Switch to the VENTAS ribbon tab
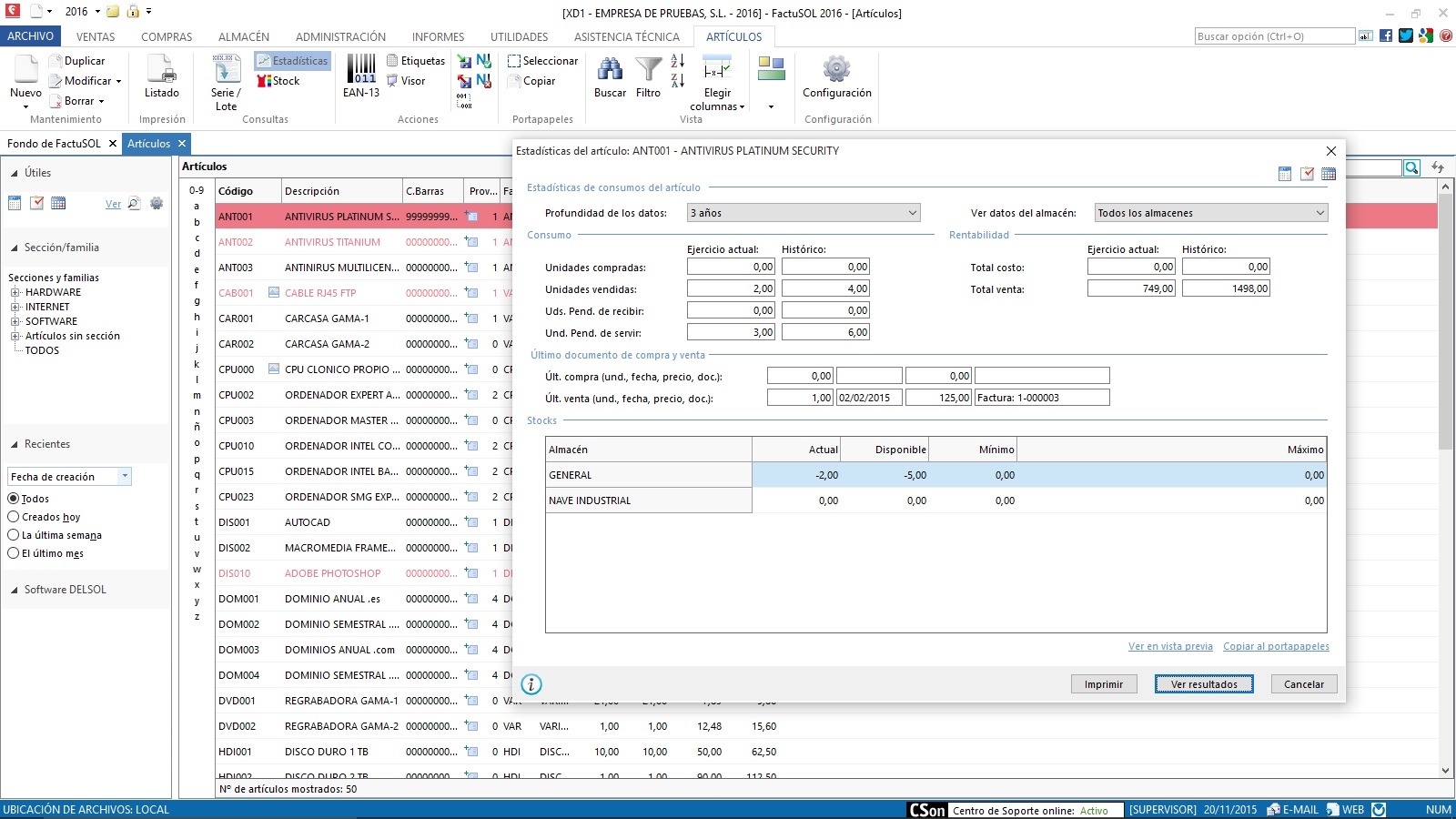1456x819 pixels. click(x=96, y=37)
